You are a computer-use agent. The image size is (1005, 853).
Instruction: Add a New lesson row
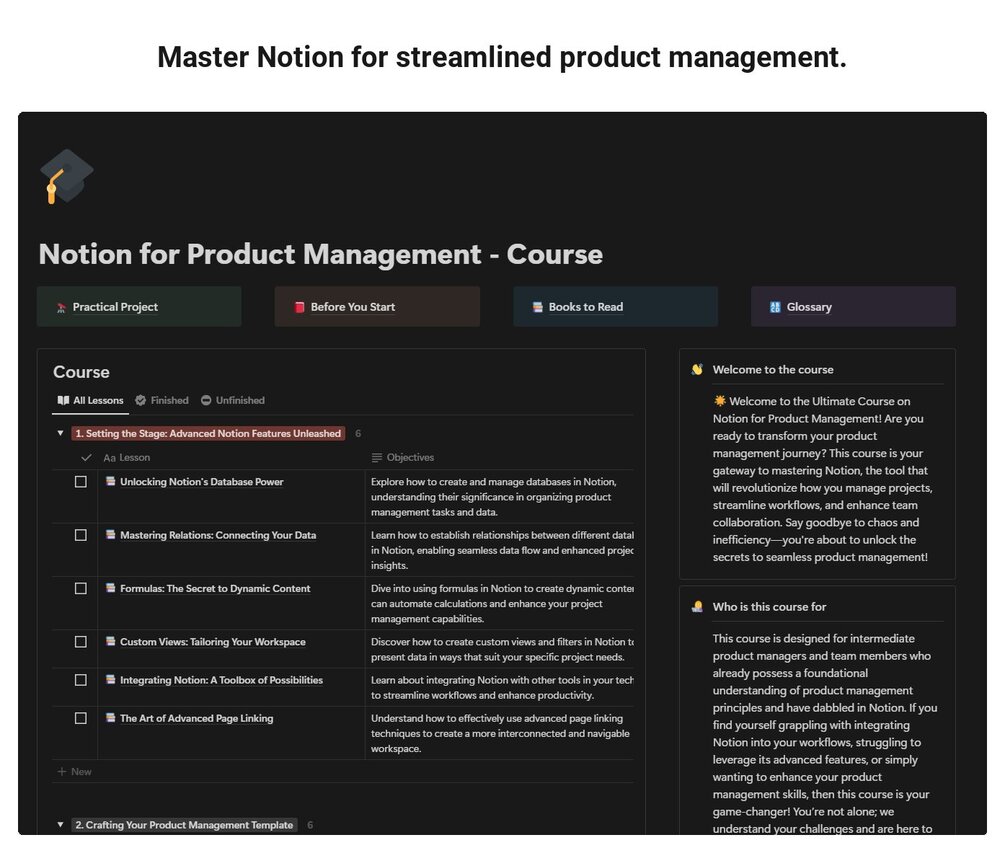tap(75, 772)
